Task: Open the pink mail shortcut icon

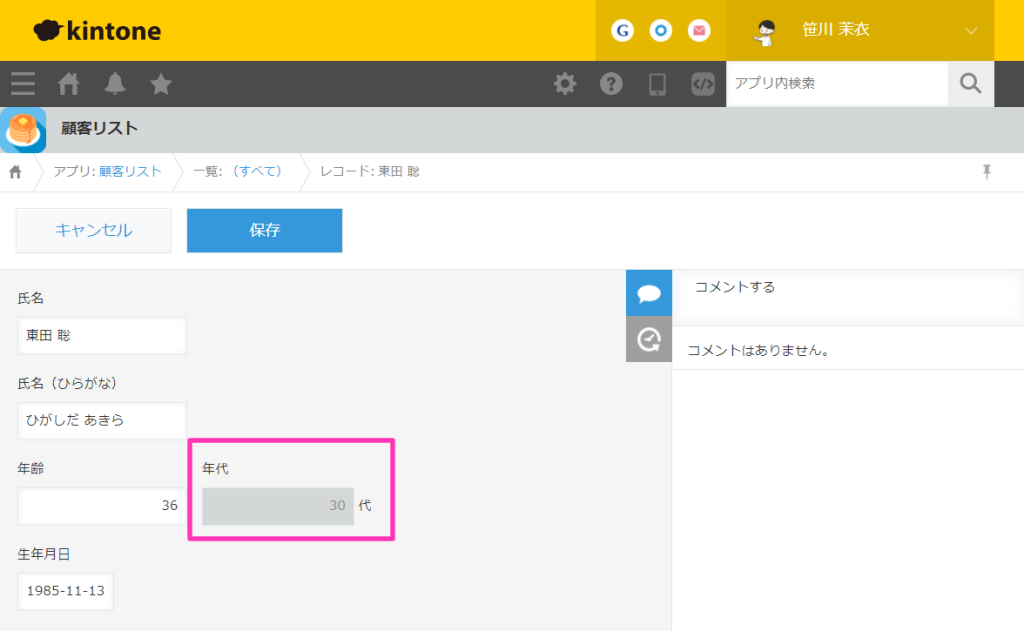Action: [699, 30]
